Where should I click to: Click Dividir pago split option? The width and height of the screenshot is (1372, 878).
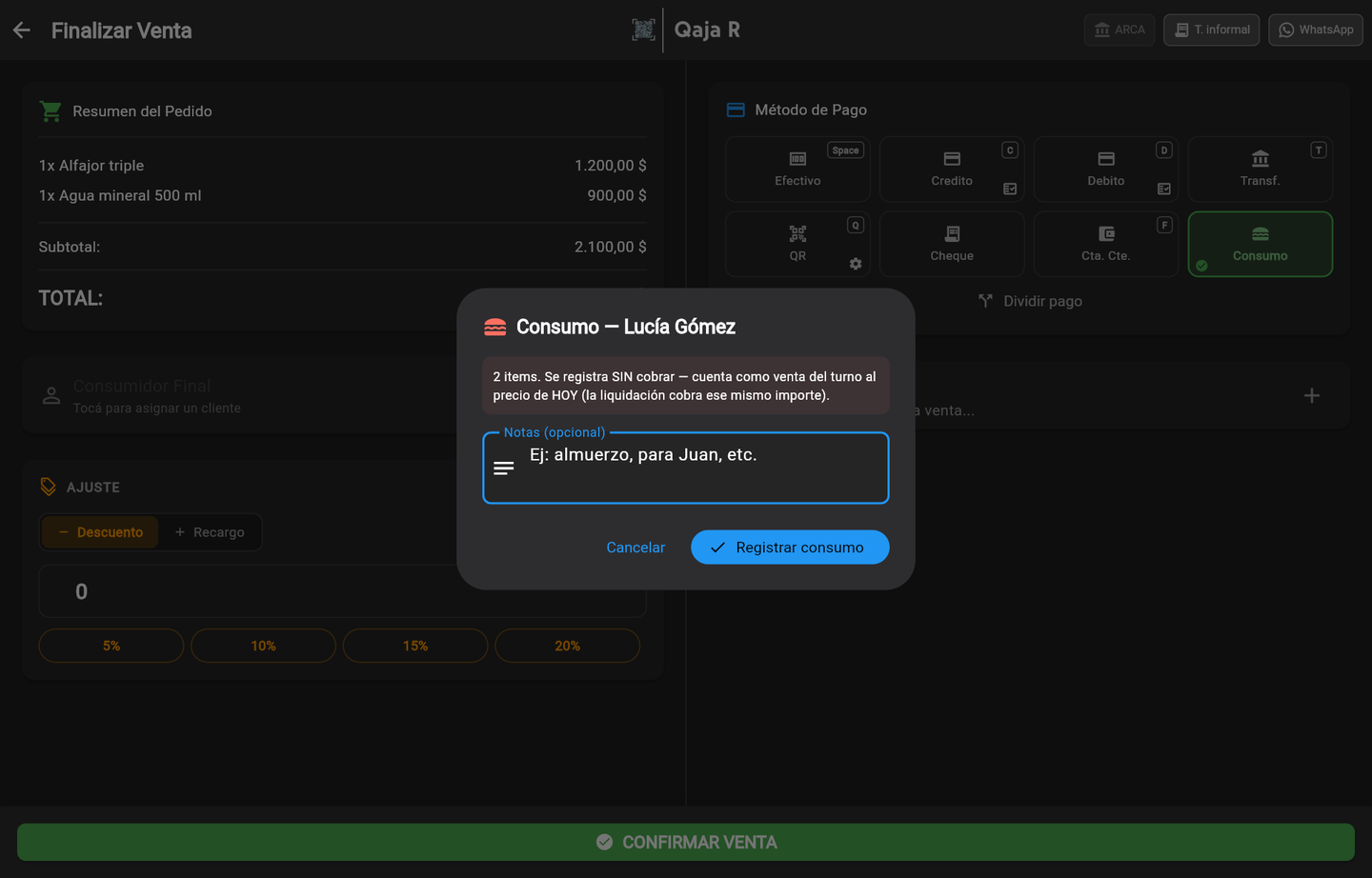(1030, 301)
